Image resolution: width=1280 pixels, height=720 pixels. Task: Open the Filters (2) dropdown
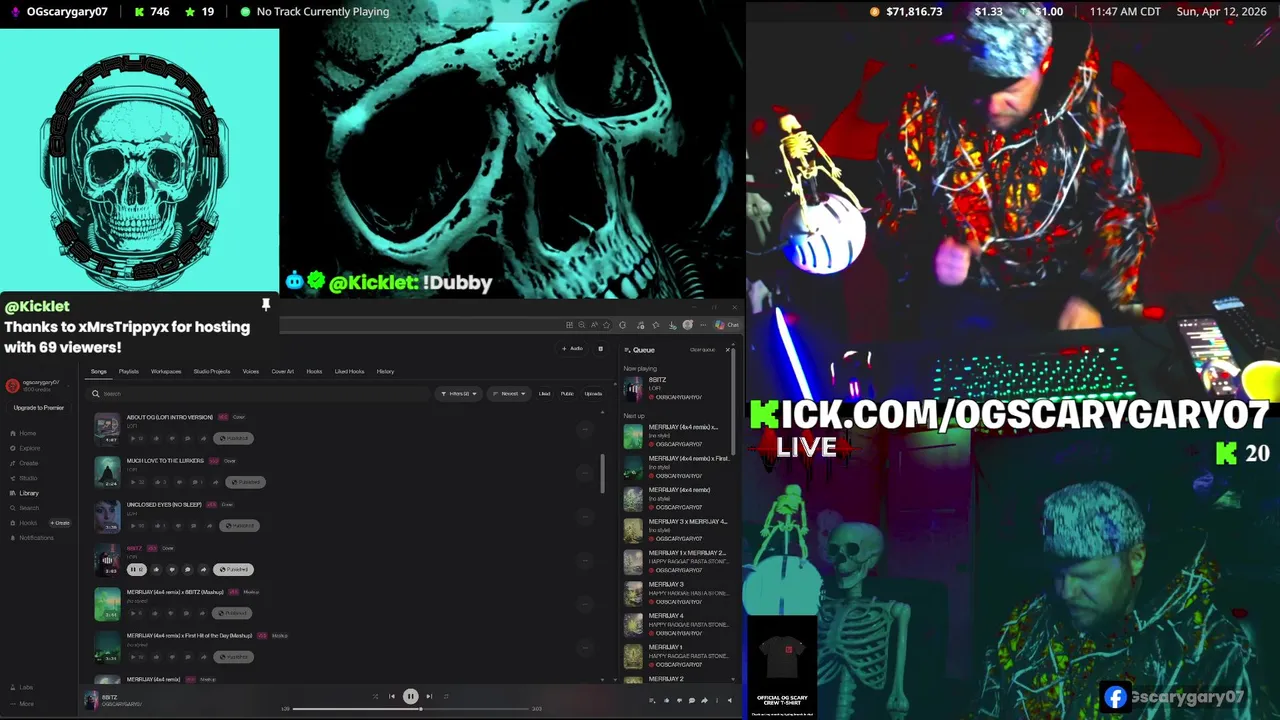click(x=459, y=393)
